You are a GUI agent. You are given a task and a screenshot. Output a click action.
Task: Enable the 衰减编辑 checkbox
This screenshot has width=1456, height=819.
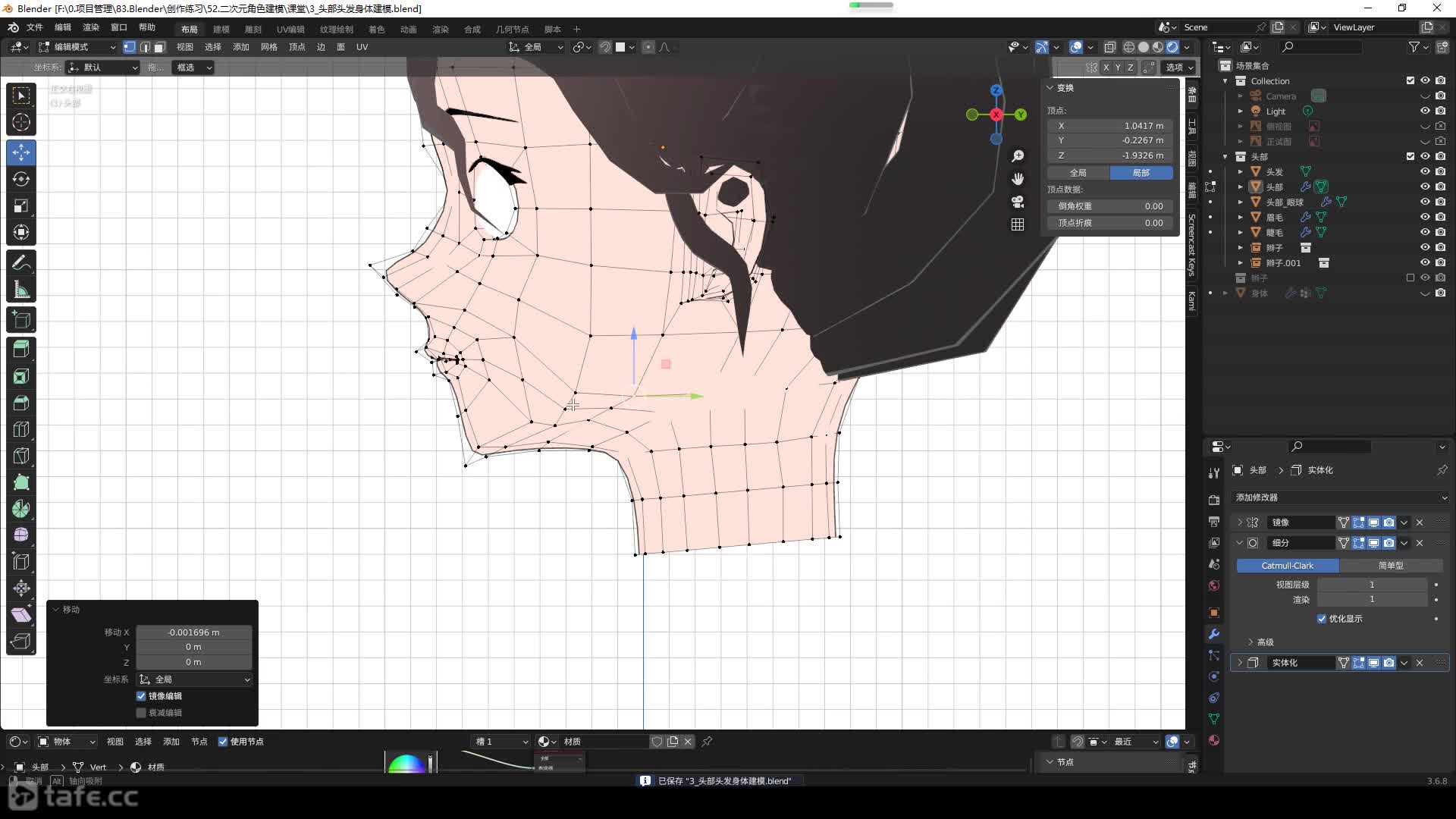(141, 713)
